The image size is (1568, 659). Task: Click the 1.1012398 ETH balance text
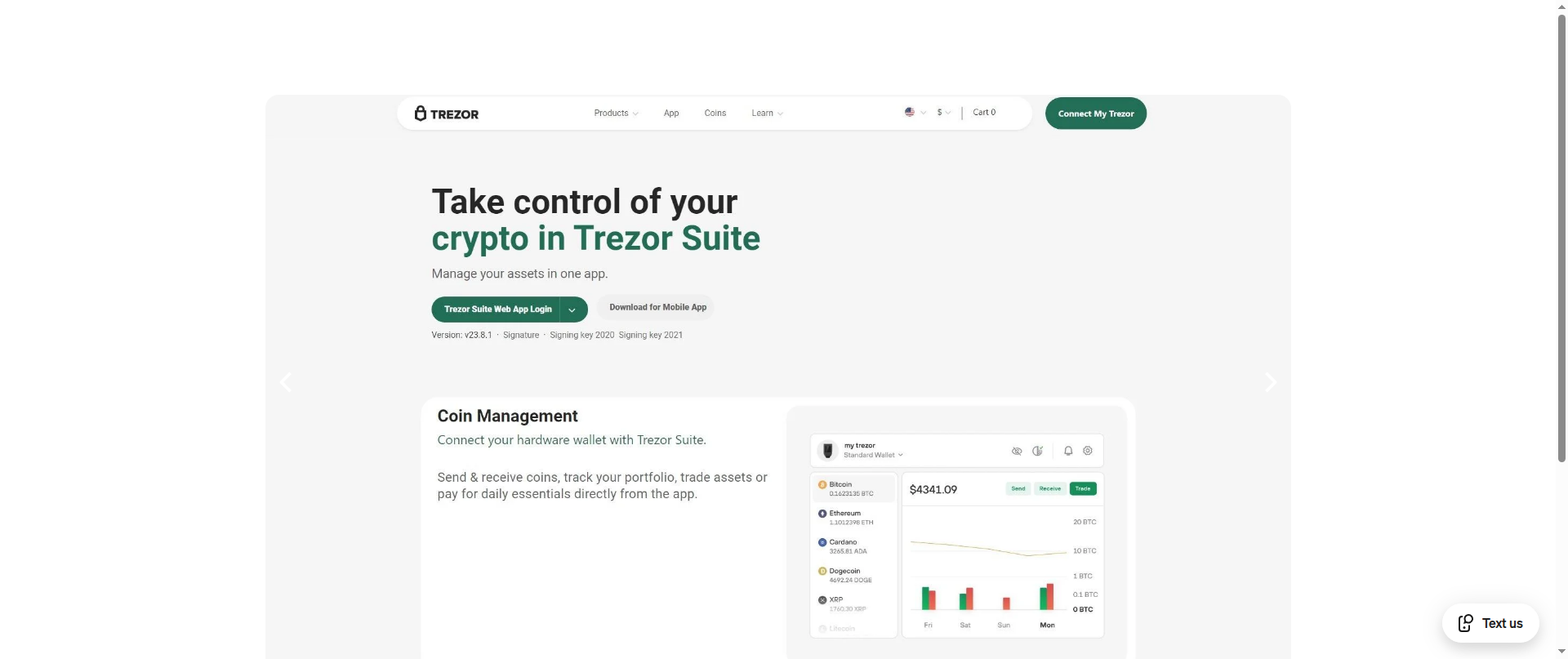(852, 523)
